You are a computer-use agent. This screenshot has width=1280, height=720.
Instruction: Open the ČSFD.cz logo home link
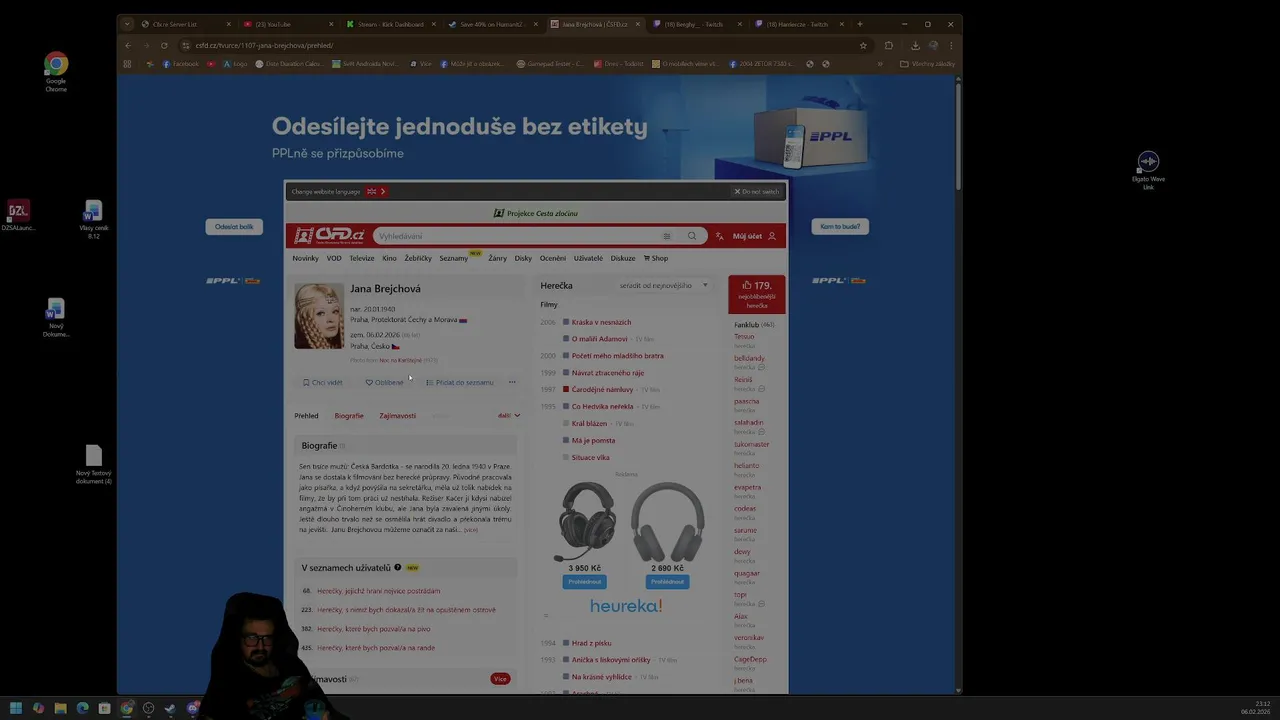click(x=329, y=236)
